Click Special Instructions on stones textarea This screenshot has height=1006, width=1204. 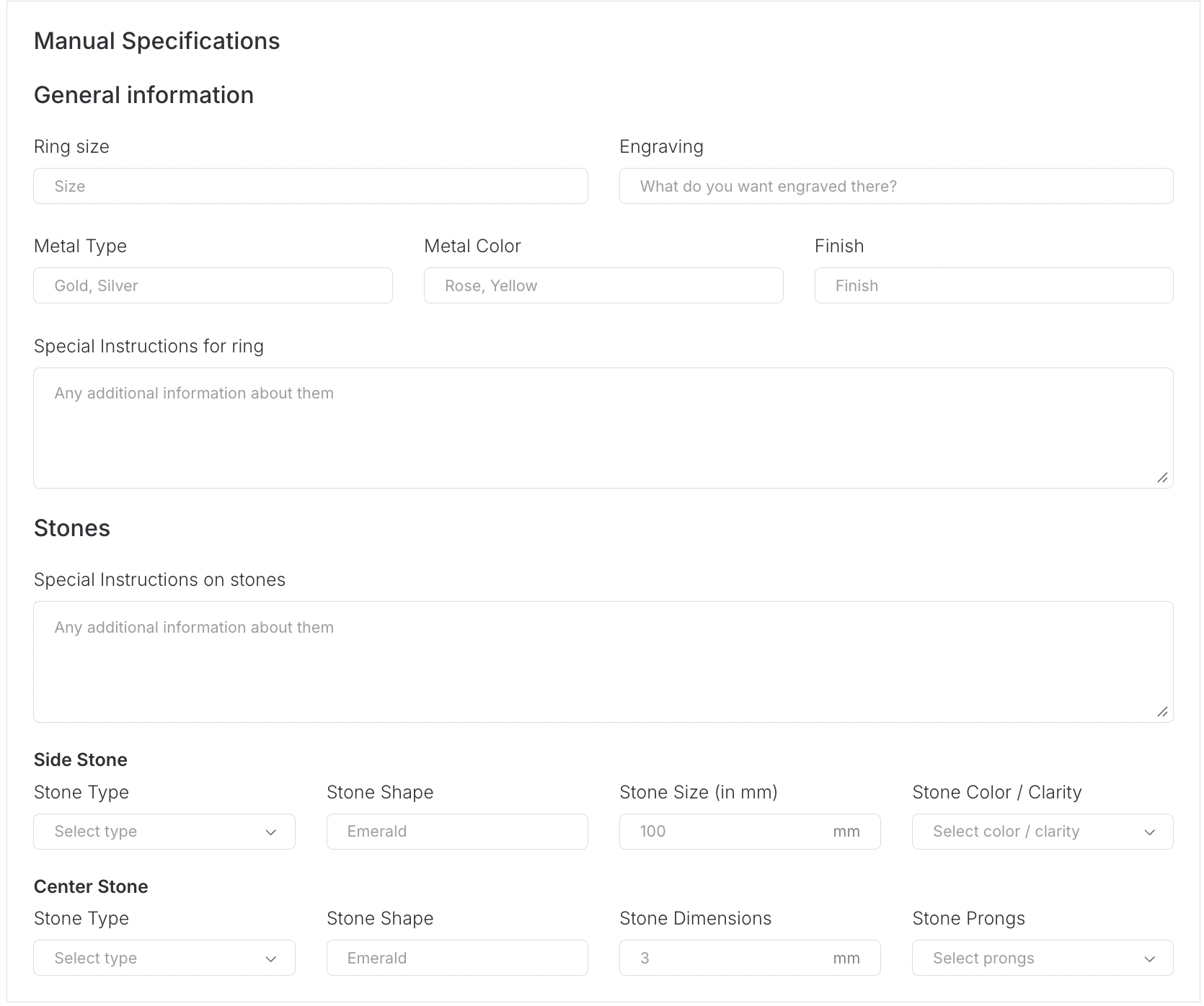coord(603,662)
